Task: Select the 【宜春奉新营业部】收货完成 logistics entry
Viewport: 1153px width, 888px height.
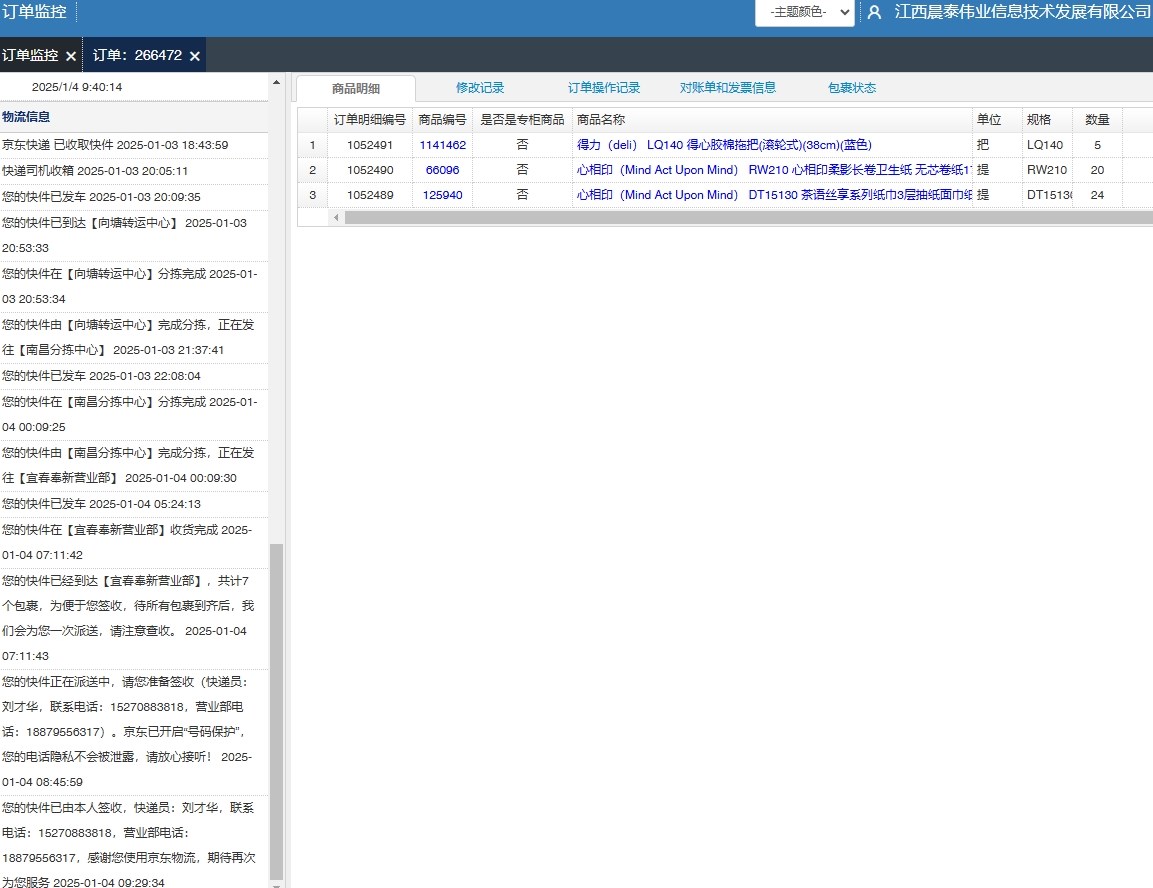Action: pos(134,543)
